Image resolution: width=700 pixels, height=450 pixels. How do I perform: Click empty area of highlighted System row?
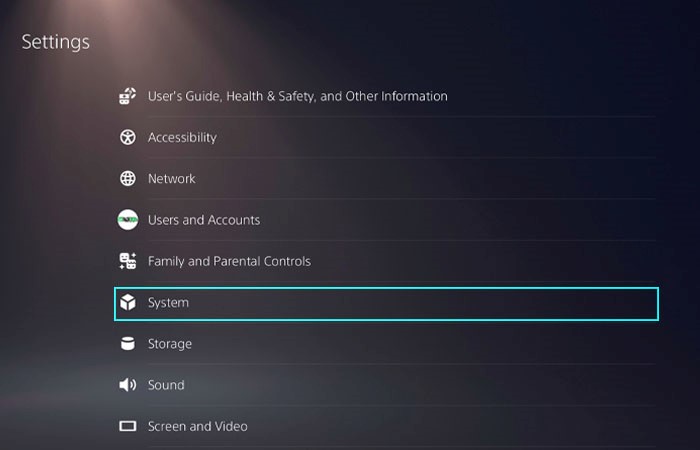(x=424, y=304)
